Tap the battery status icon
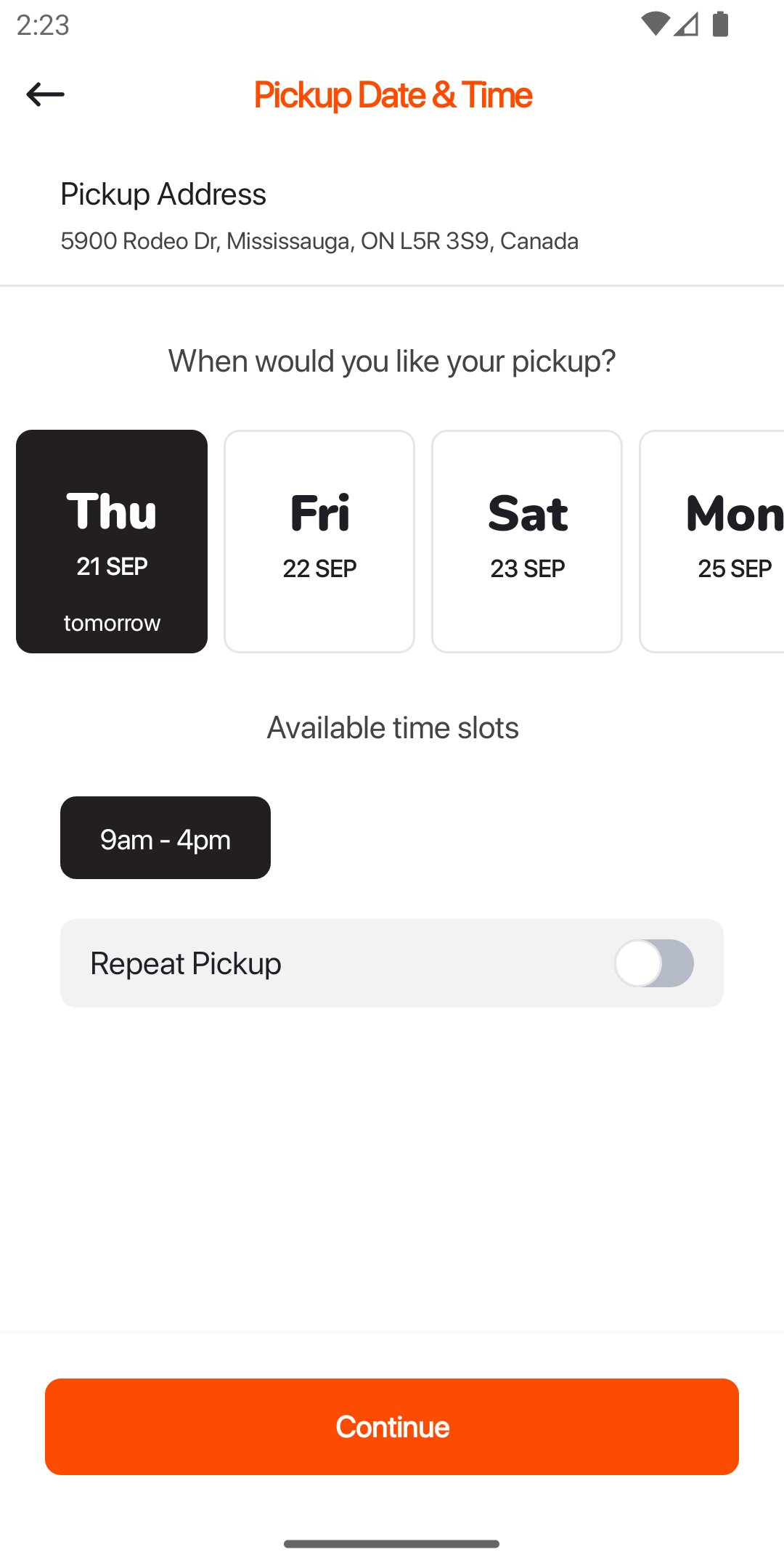Viewport: 784px width, 1568px height. pos(720,24)
